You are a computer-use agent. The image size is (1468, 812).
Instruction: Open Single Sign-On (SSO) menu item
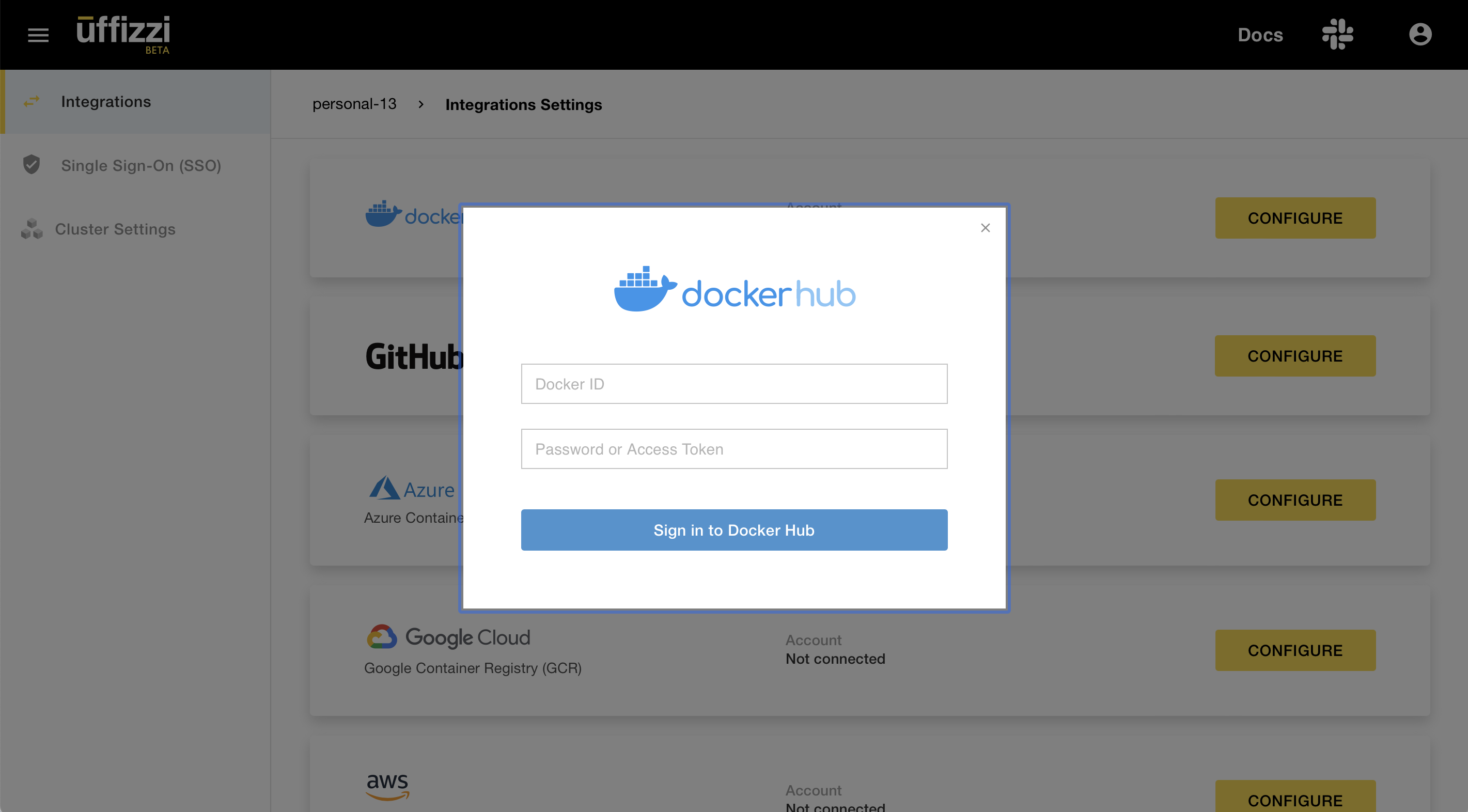pos(141,165)
